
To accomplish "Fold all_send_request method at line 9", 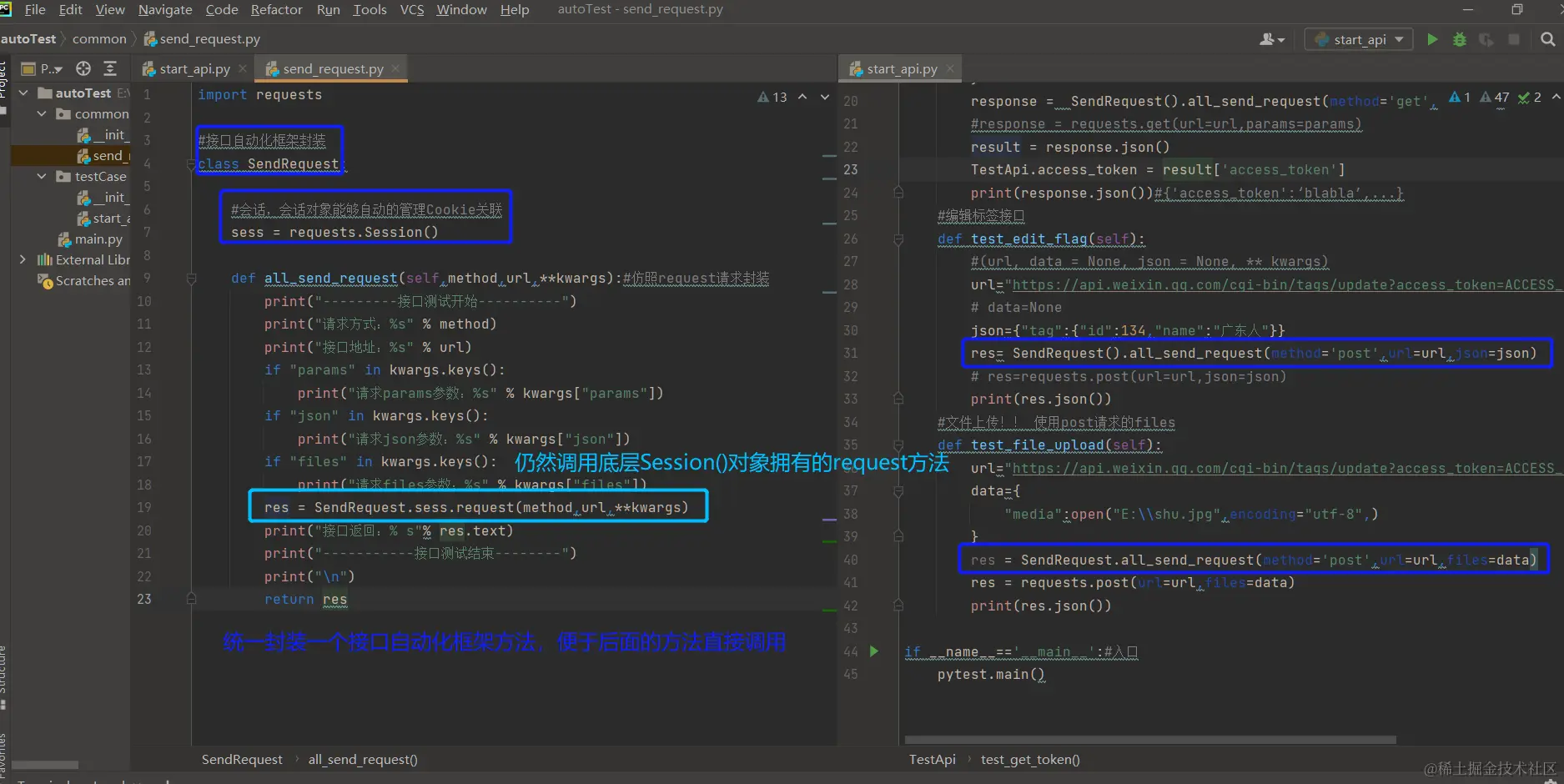I will coord(191,279).
